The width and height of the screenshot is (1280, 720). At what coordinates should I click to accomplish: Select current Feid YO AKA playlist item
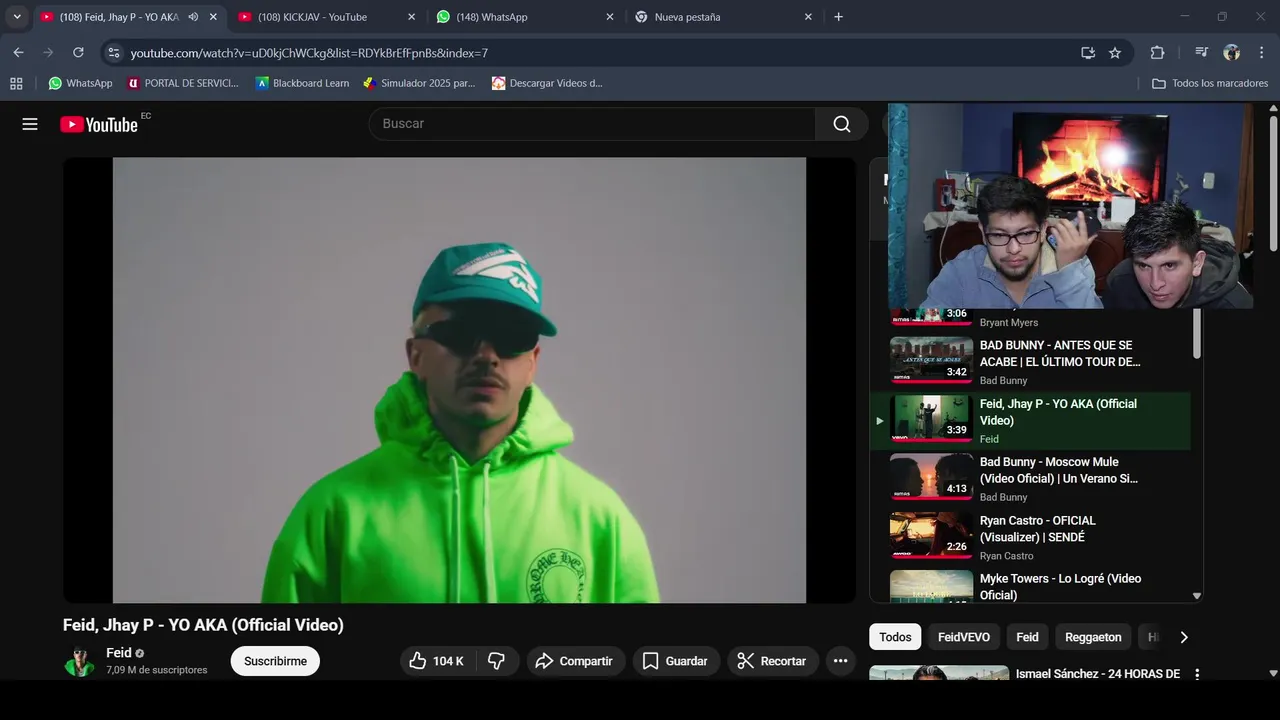[x=1030, y=420]
